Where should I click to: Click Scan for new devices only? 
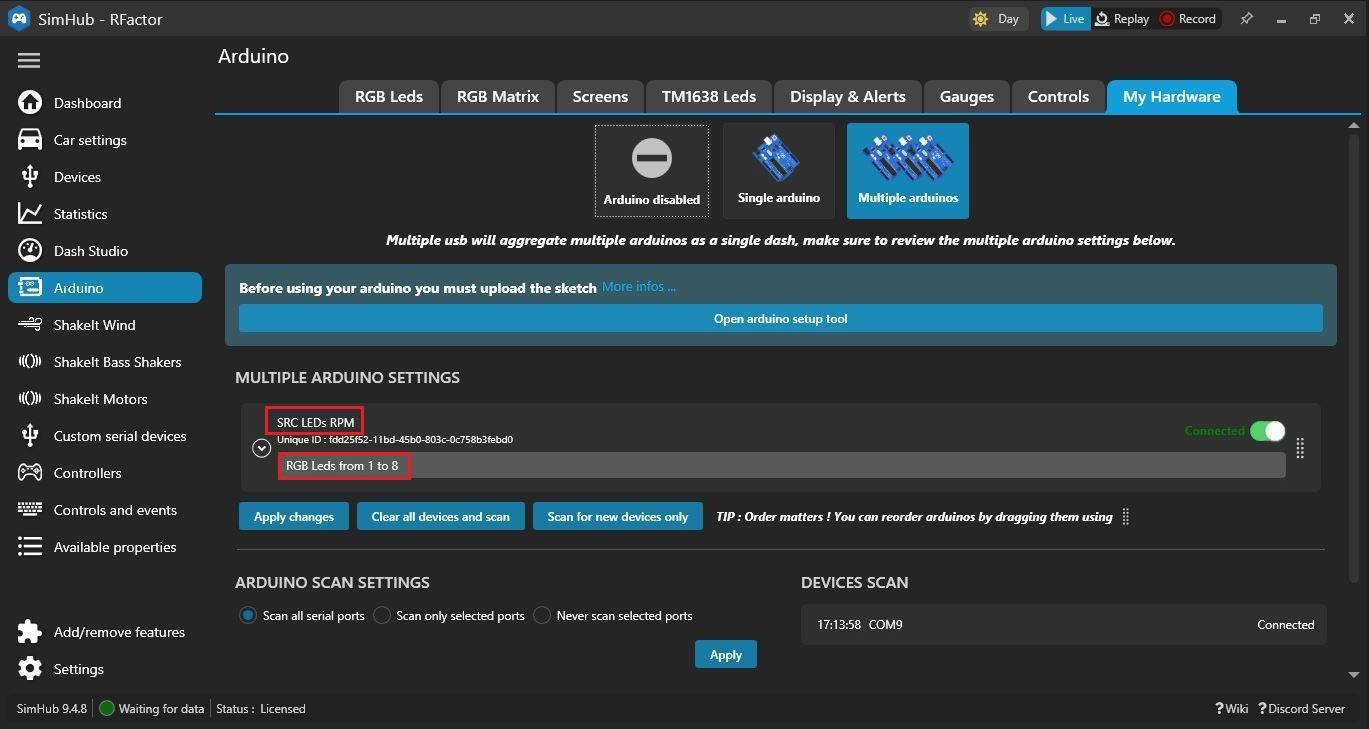[x=618, y=516]
